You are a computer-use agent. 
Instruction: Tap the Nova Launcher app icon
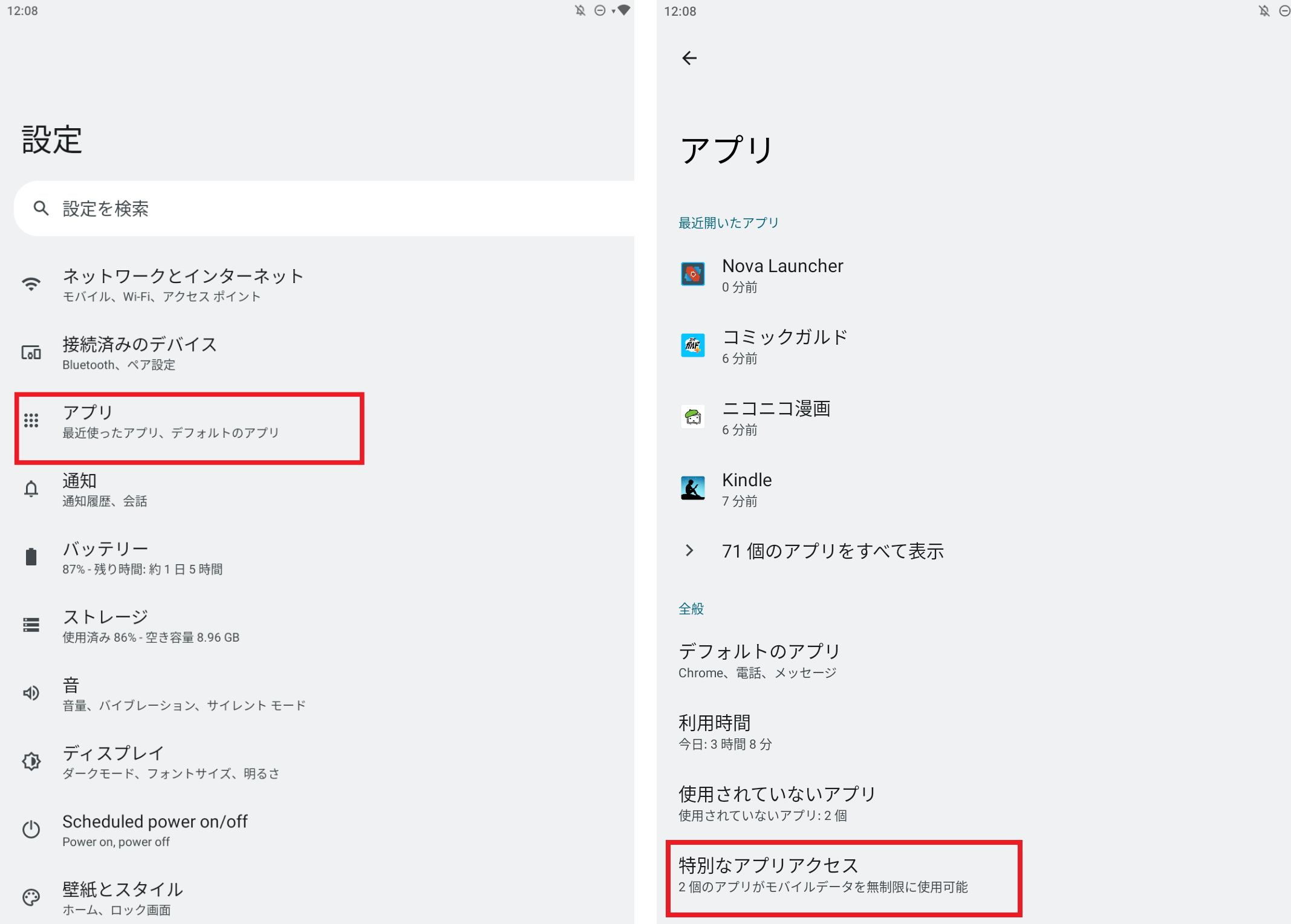693,275
